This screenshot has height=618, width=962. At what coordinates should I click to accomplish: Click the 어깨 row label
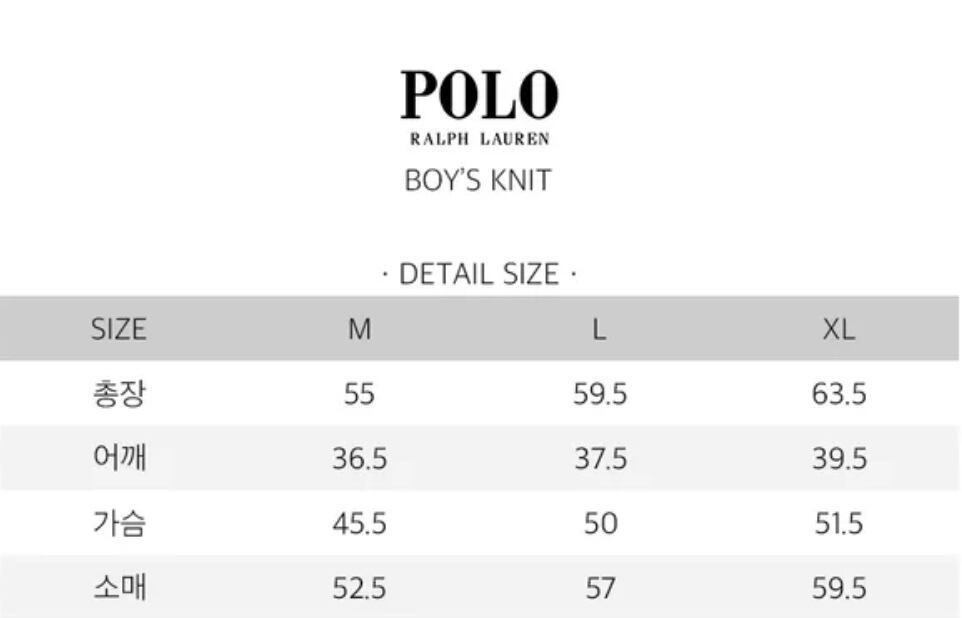click(119, 459)
